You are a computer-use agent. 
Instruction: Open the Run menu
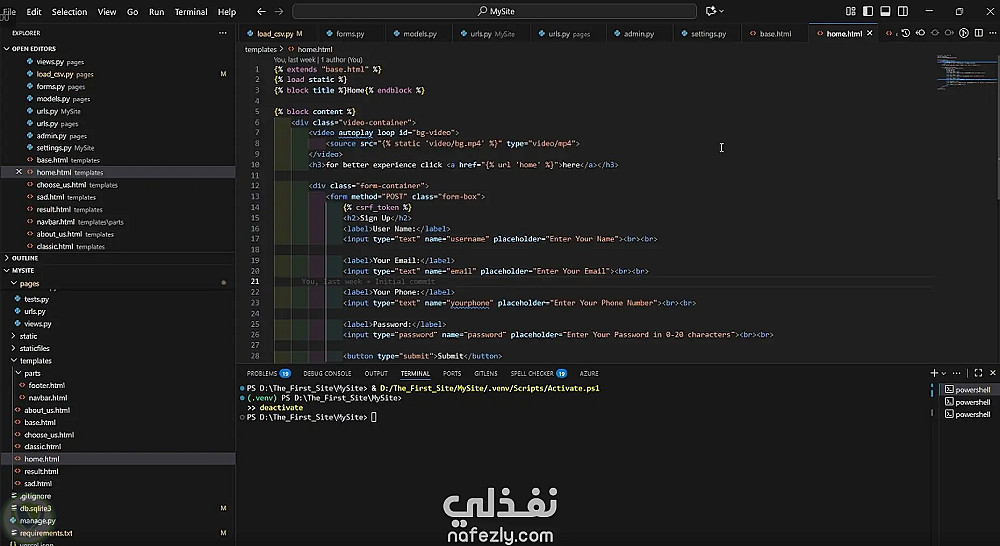click(156, 11)
